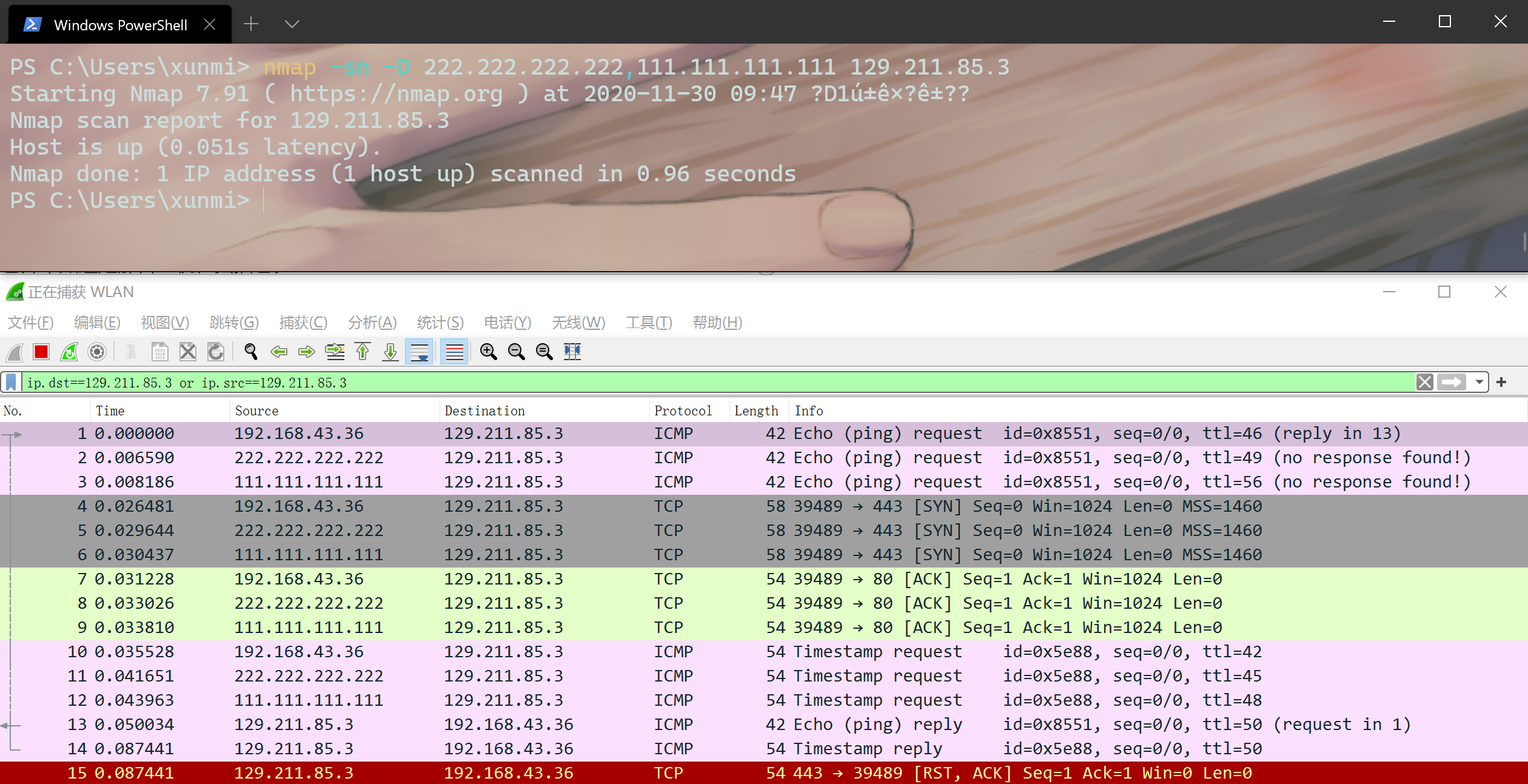Open the 统计(S) menu
Viewport: 1528px width, 784px height.
click(x=440, y=323)
